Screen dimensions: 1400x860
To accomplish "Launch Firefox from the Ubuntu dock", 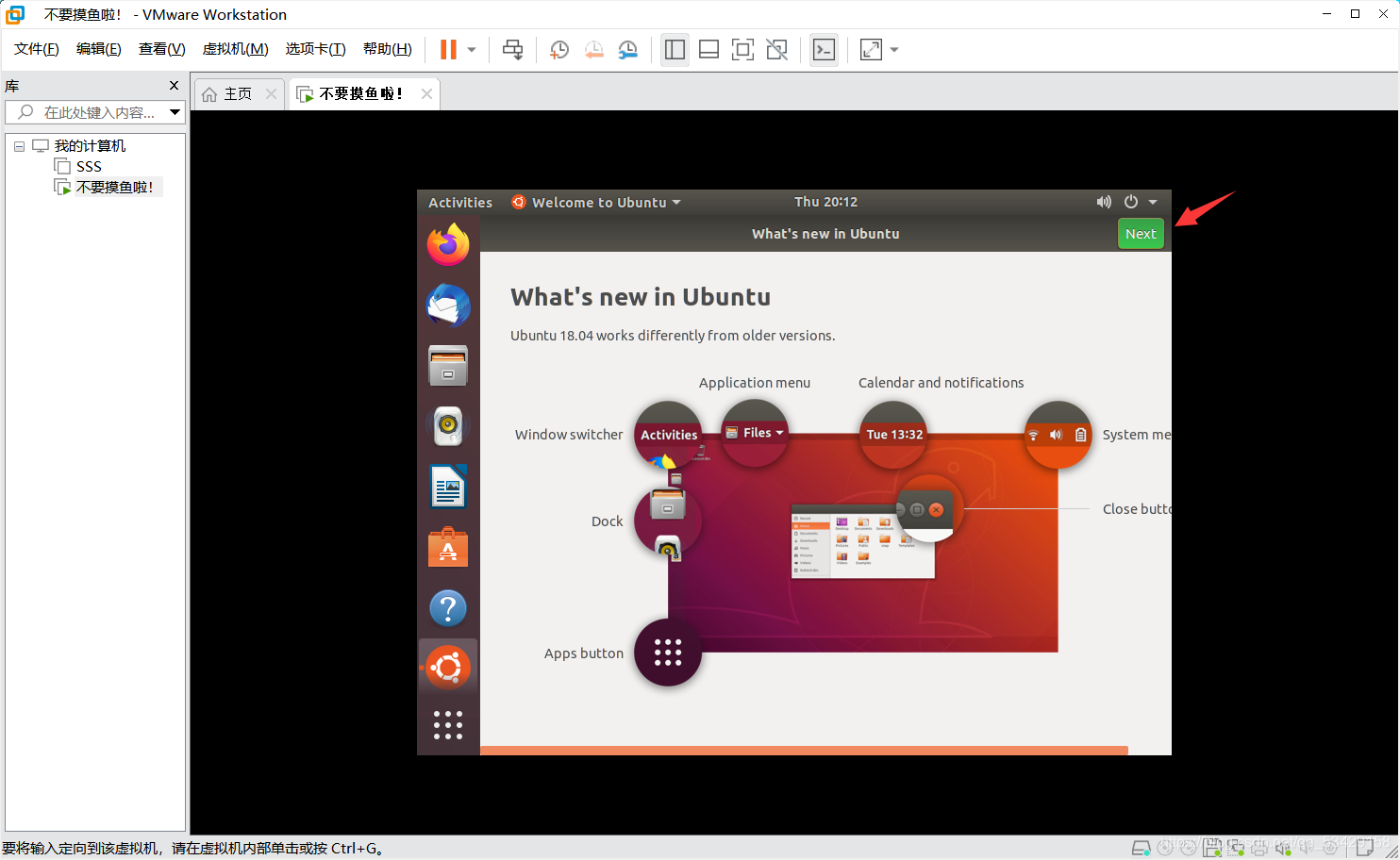I will click(x=448, y=245).
